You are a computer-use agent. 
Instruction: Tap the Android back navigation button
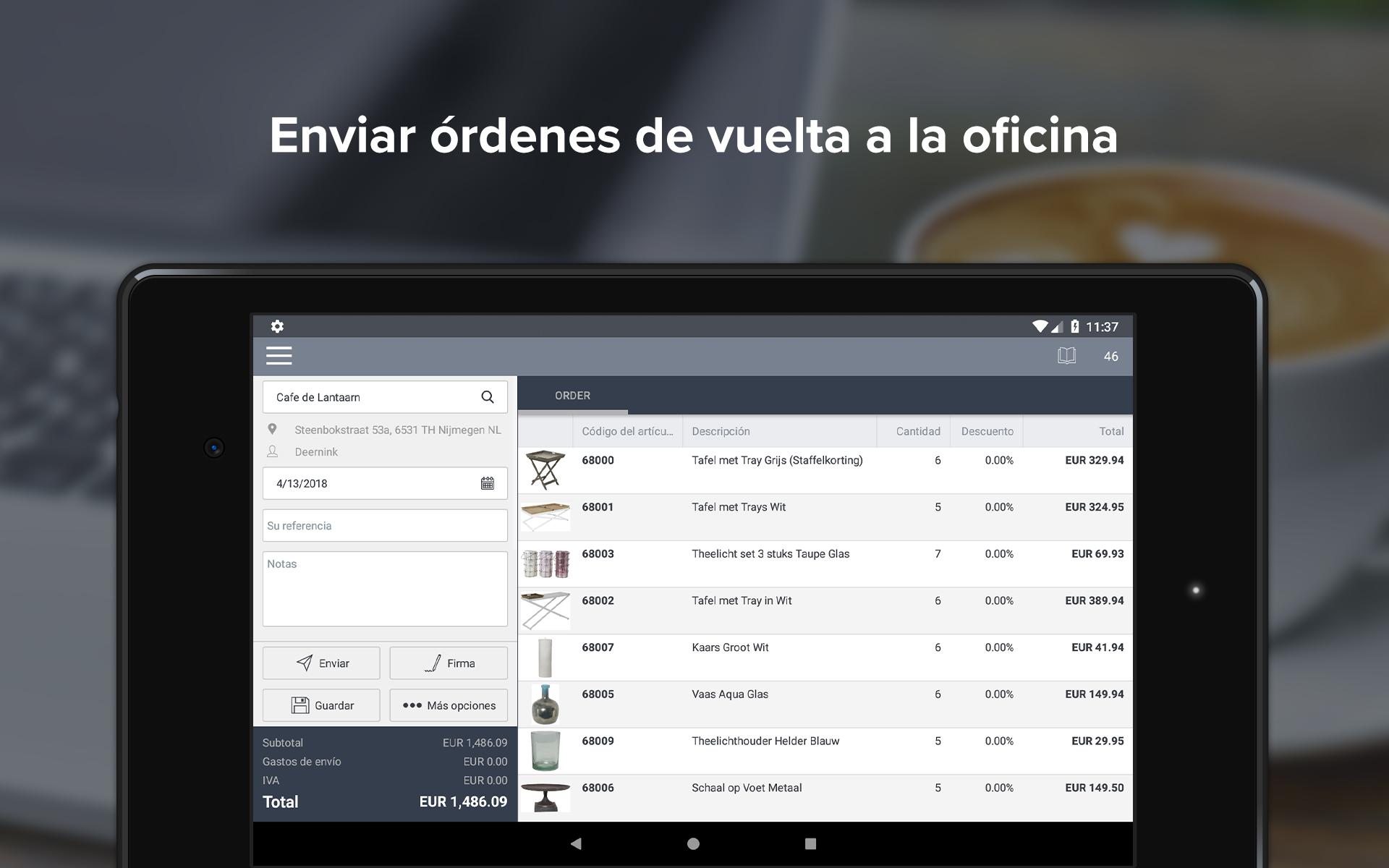tap(576, 843)
